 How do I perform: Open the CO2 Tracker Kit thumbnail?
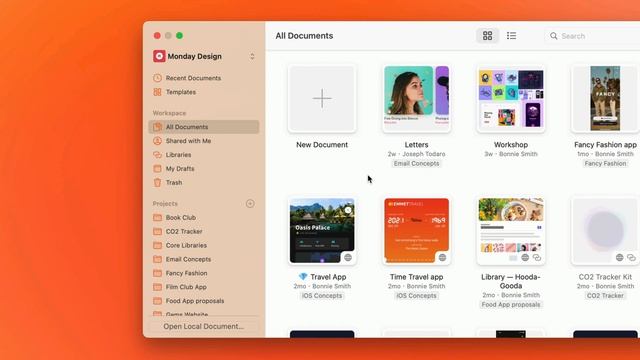(605, 231)
